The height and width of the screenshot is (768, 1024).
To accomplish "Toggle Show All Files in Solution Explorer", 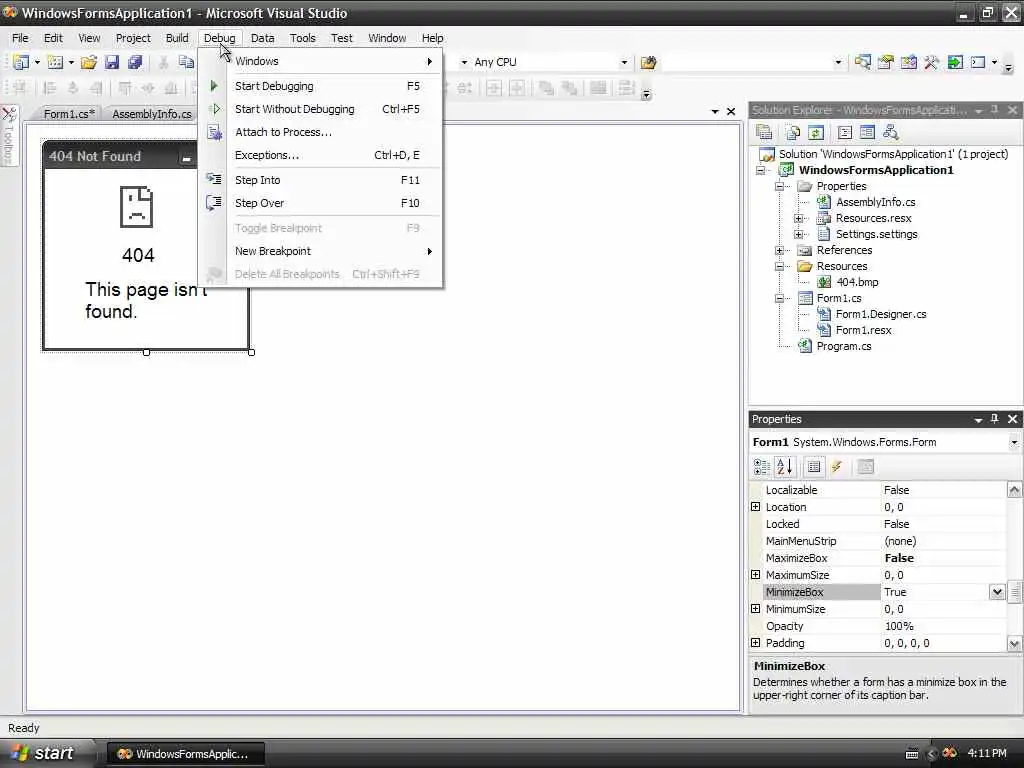I will click(792, 133).
